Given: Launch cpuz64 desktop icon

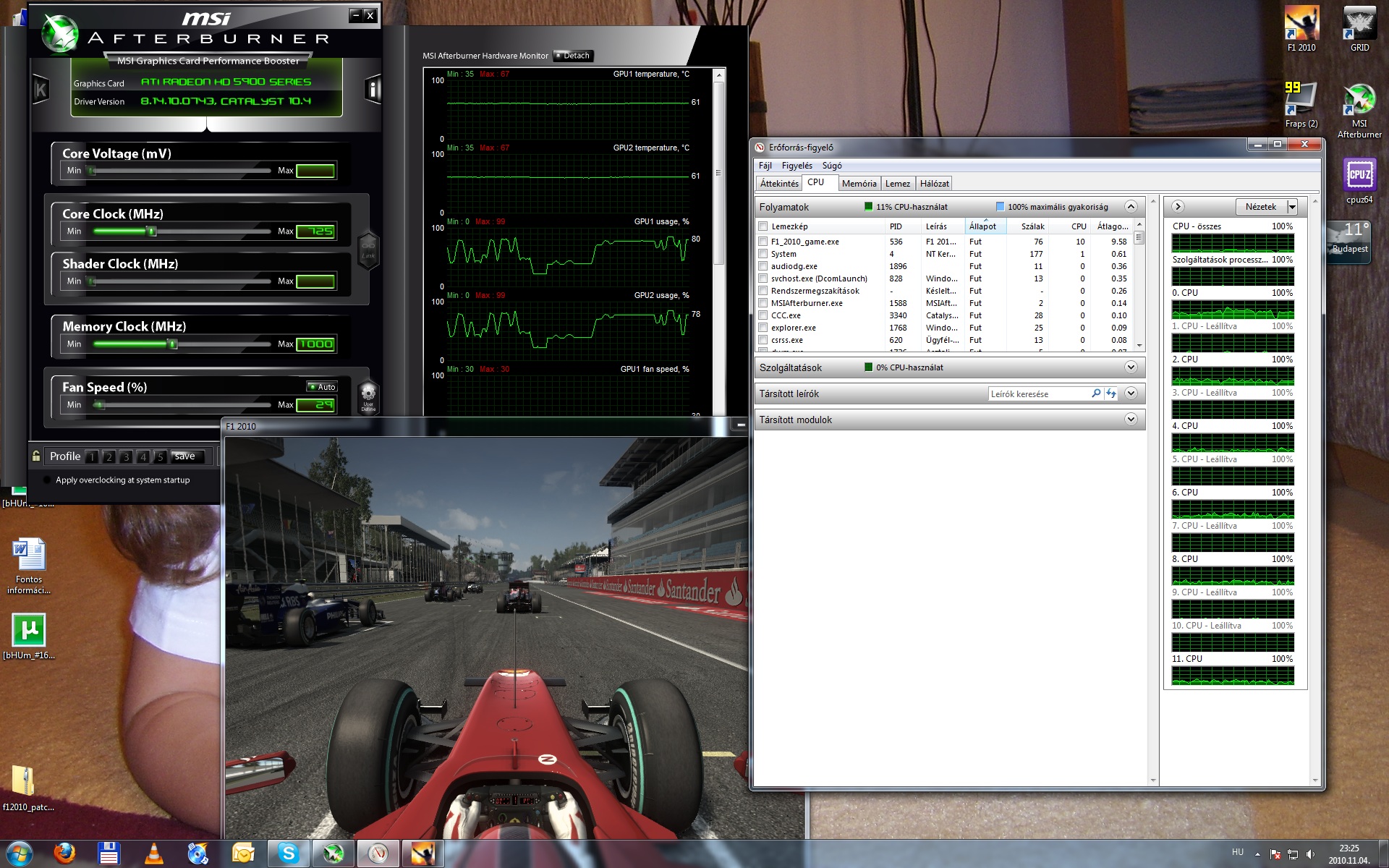Looking at the screenshot, I should coord(1359,182).
